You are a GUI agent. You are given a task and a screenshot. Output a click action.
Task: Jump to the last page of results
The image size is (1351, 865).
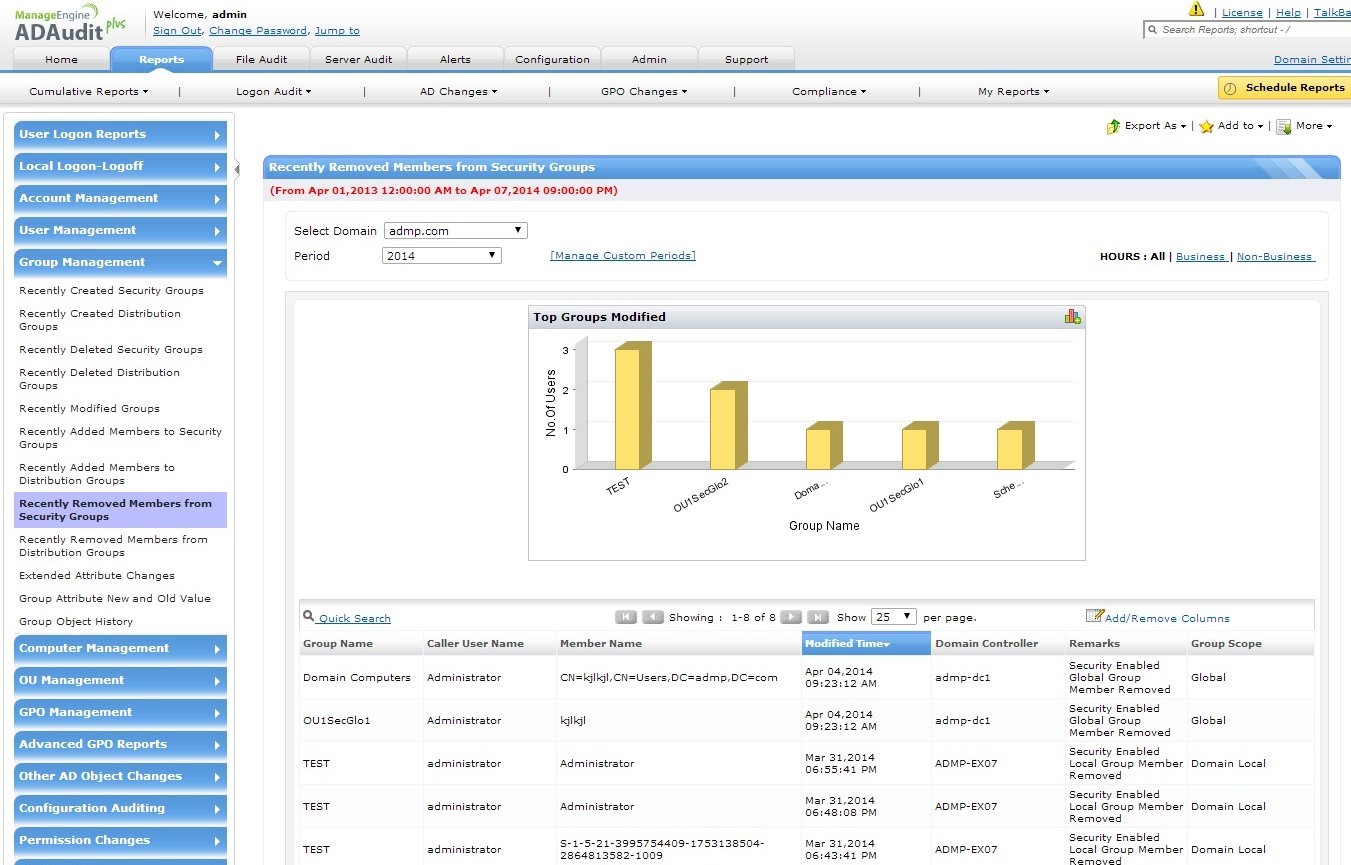click(x=817, y=617)
